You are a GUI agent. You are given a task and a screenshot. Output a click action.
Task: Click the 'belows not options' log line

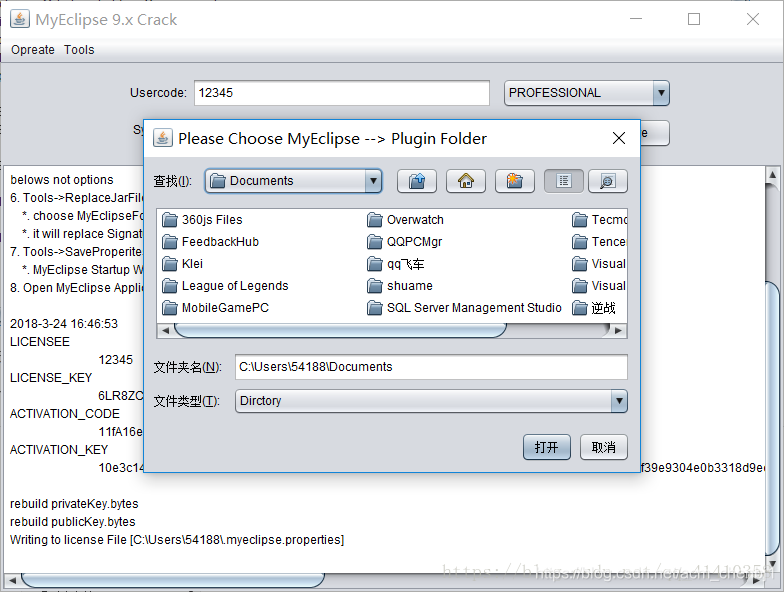coord(62,180)
